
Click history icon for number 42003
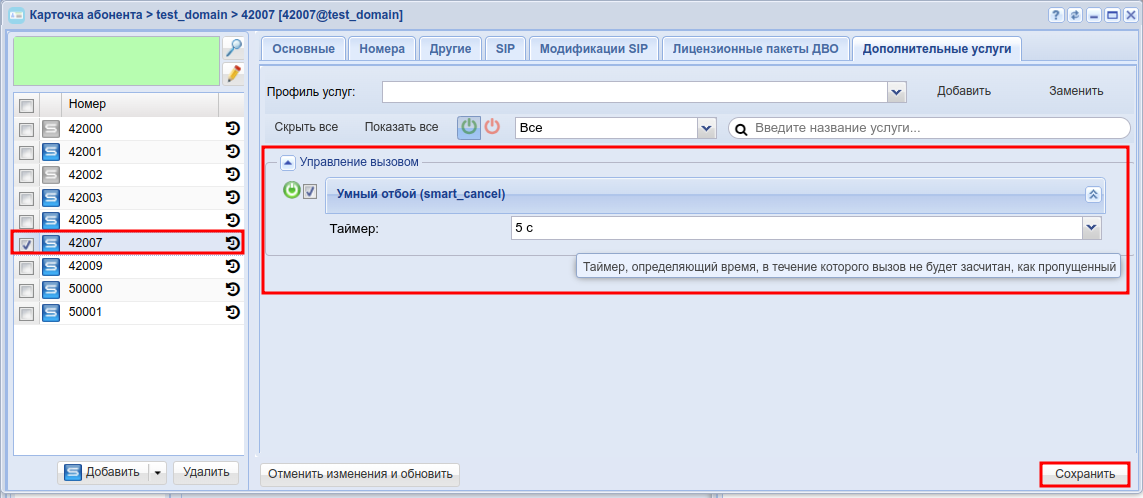point(233,198)
